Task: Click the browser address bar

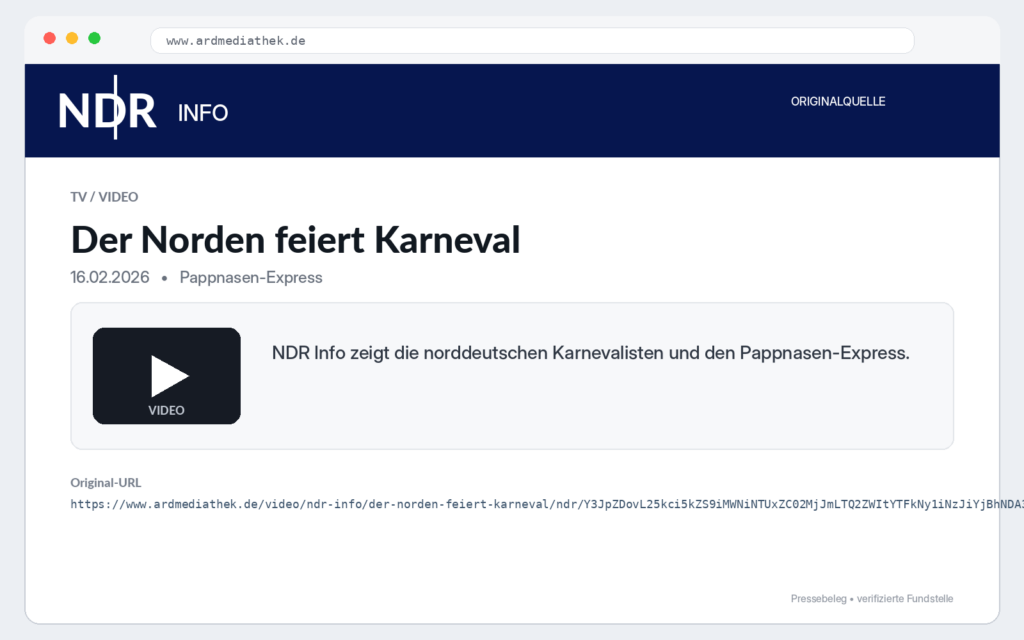Action: [x=532, y=40]
